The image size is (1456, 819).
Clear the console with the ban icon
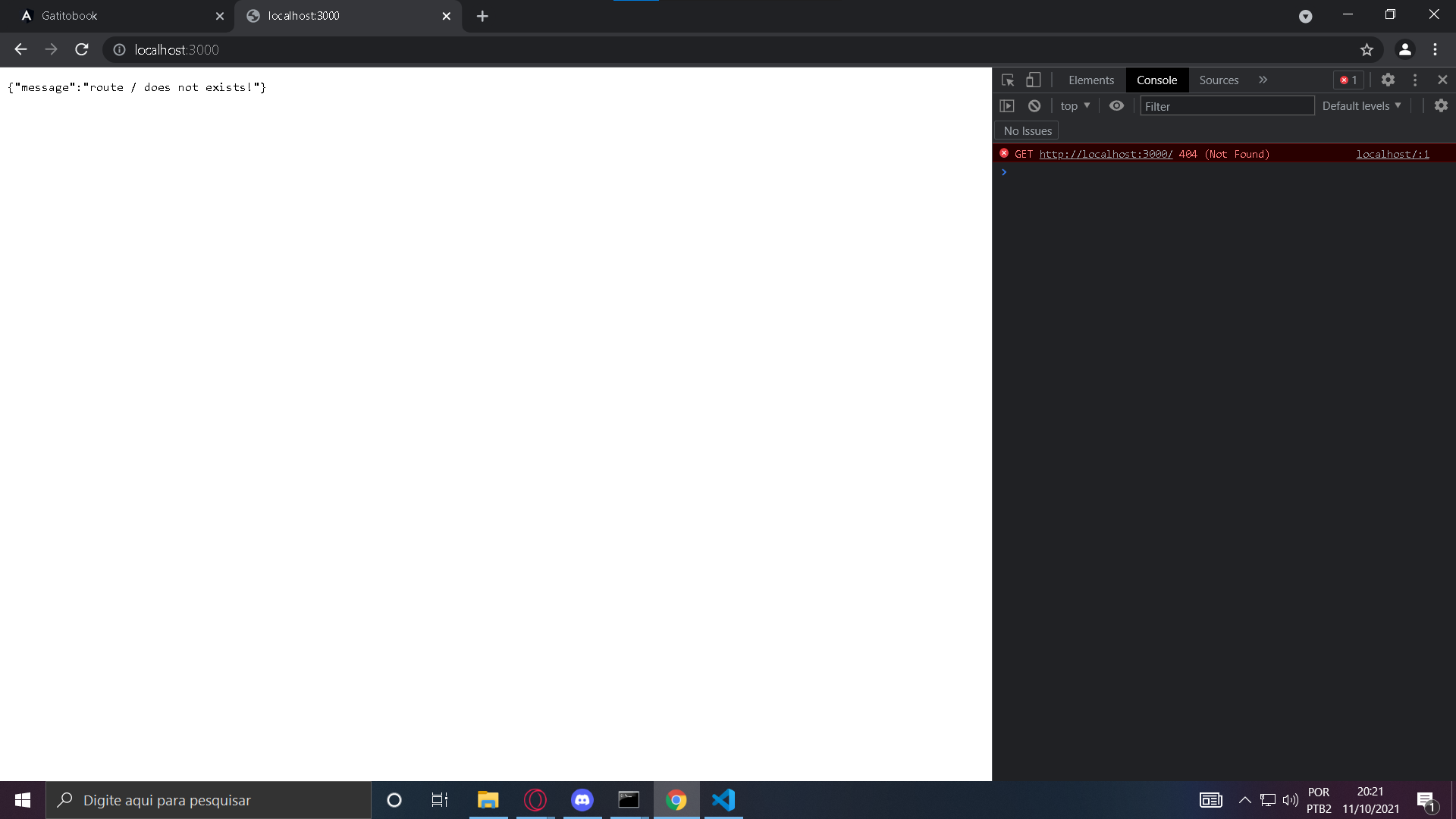1034,105
